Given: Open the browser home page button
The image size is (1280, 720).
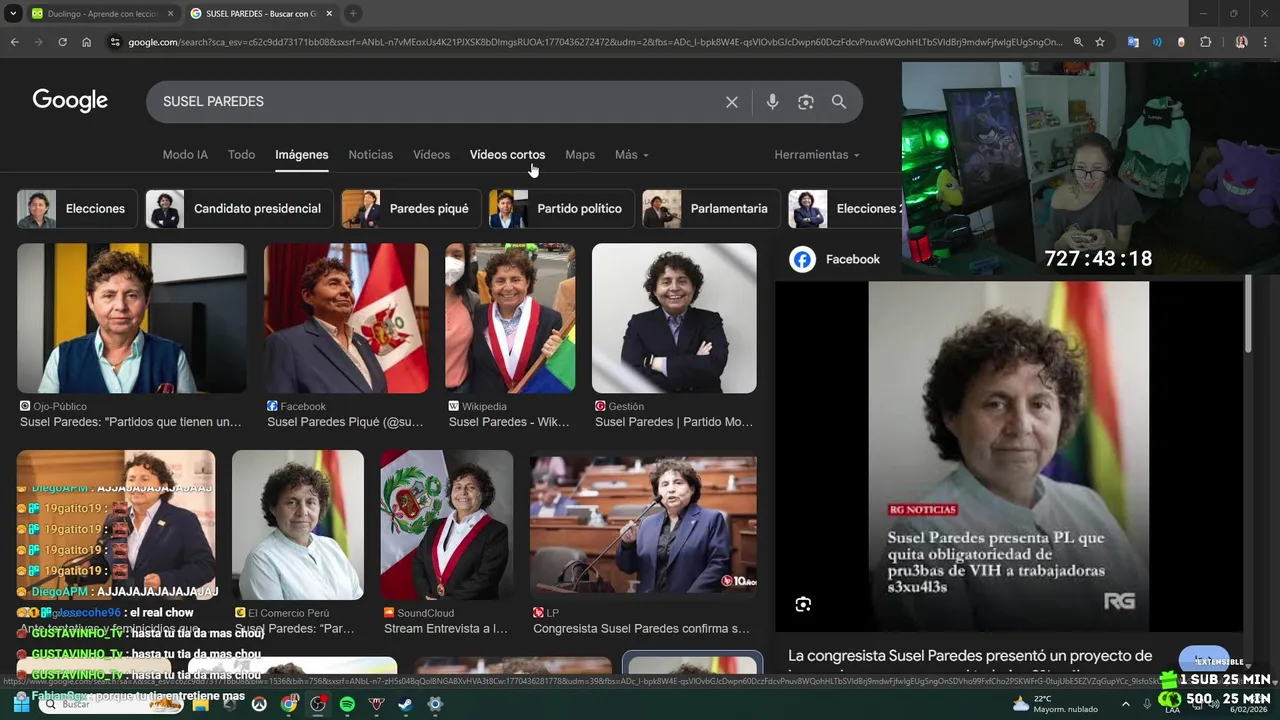Looking at the screenshot, I should 86,42.
